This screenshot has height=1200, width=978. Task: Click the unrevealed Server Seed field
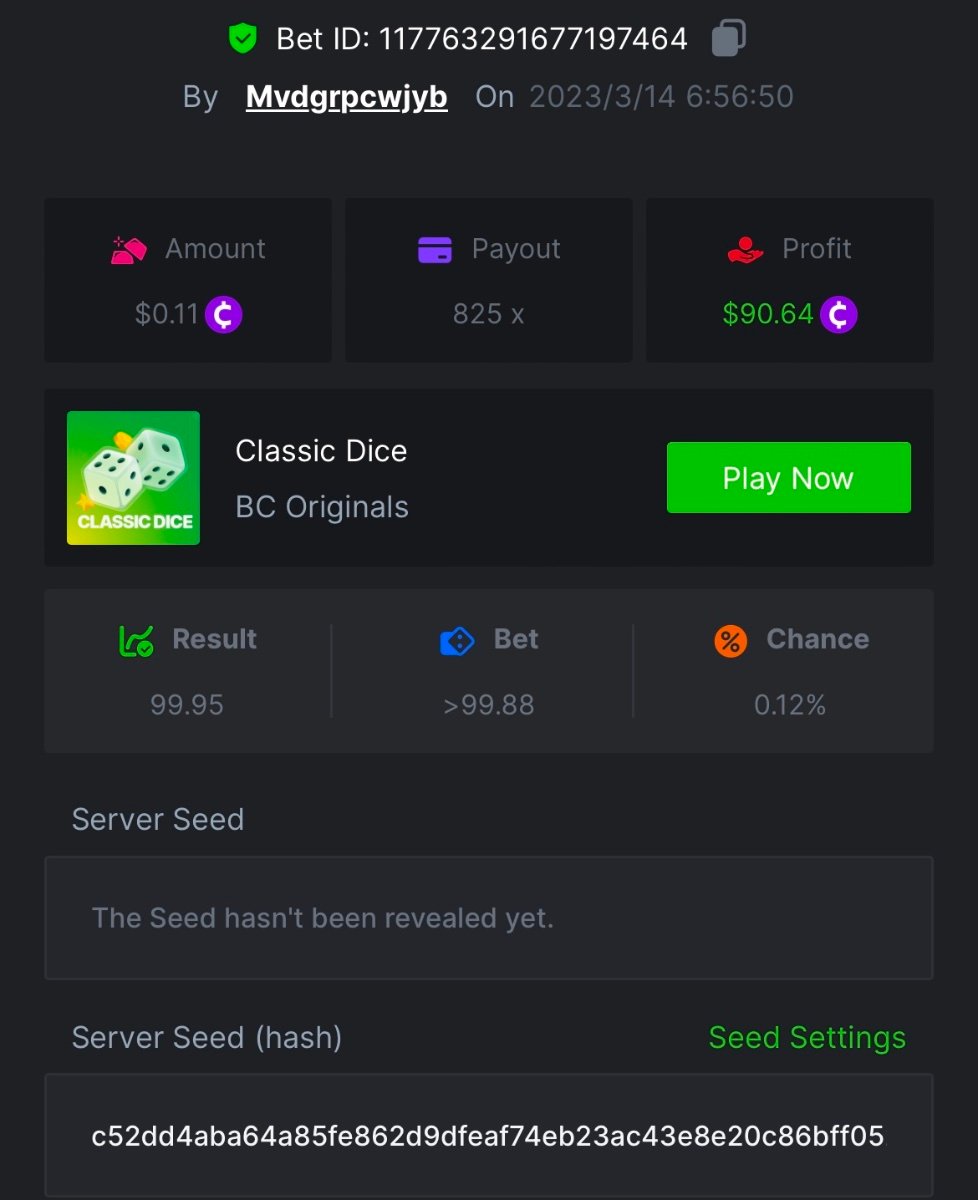click(489, 918)
